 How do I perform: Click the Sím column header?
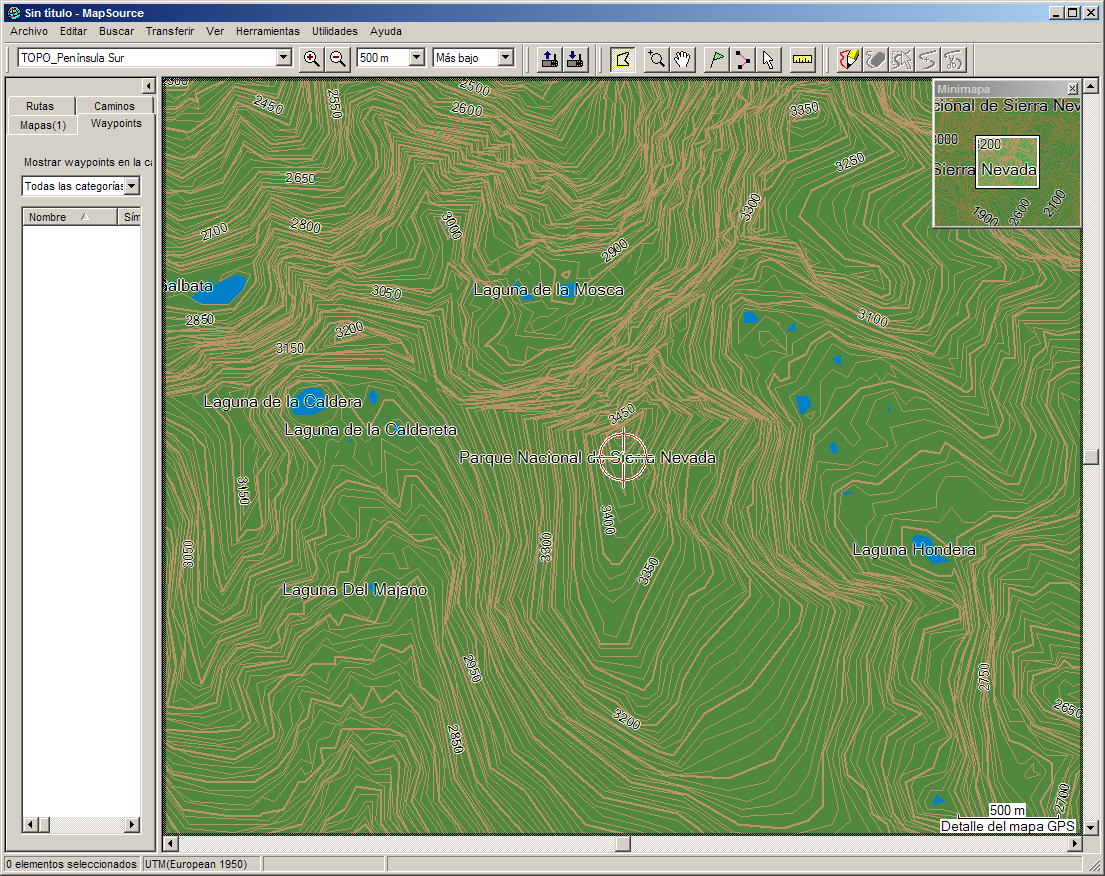pos(130,217)
